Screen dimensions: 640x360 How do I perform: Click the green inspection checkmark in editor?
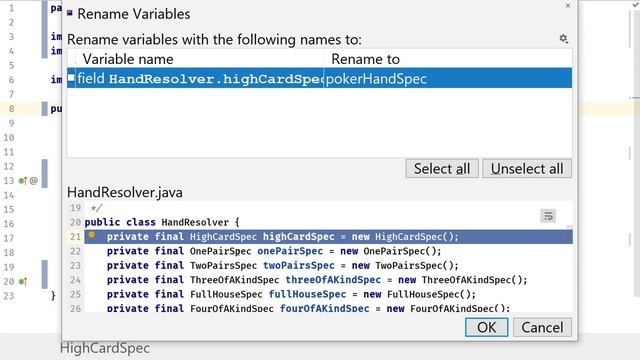(636, 4)
